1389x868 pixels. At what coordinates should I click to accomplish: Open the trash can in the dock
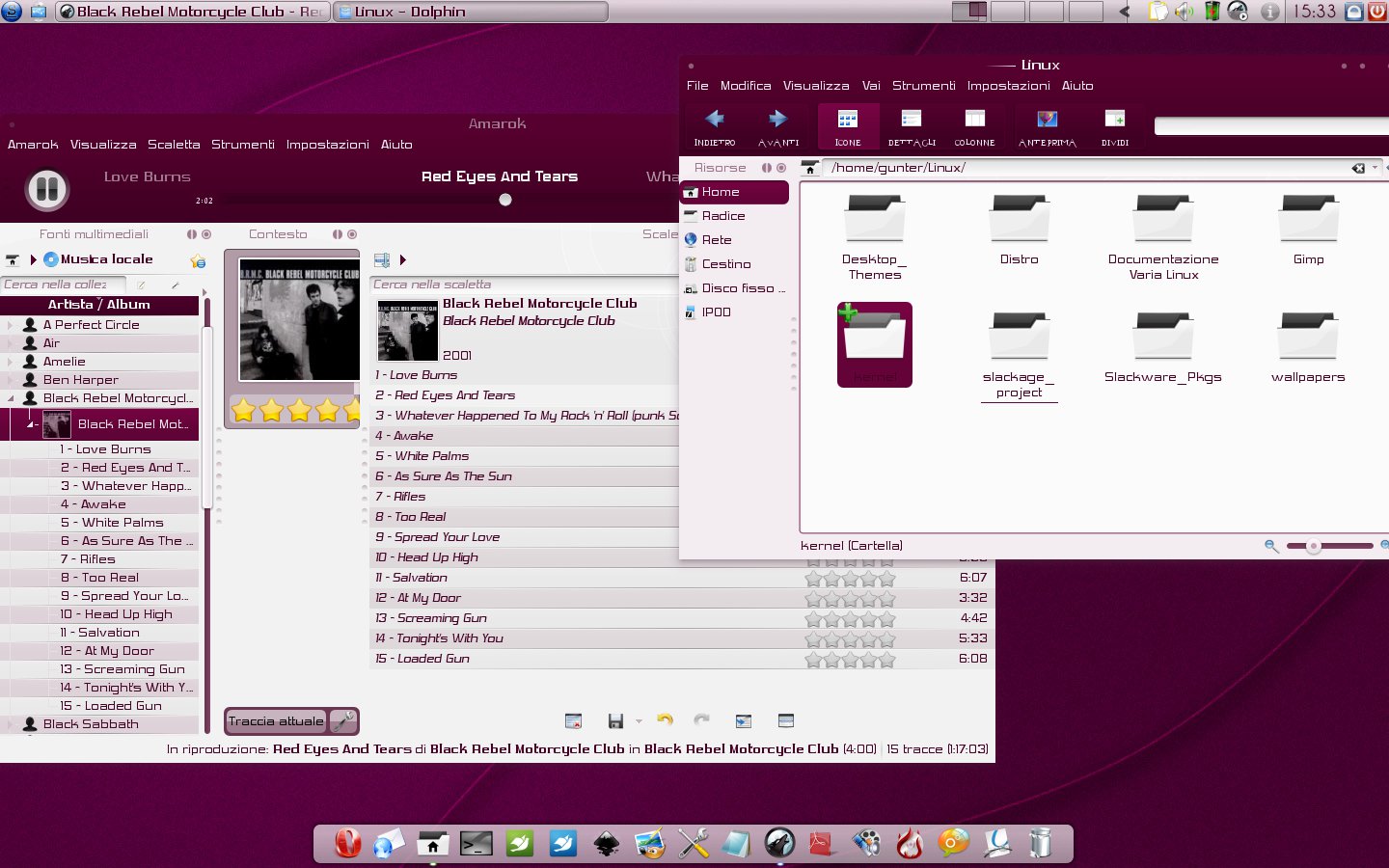[x=1040, y=843]
